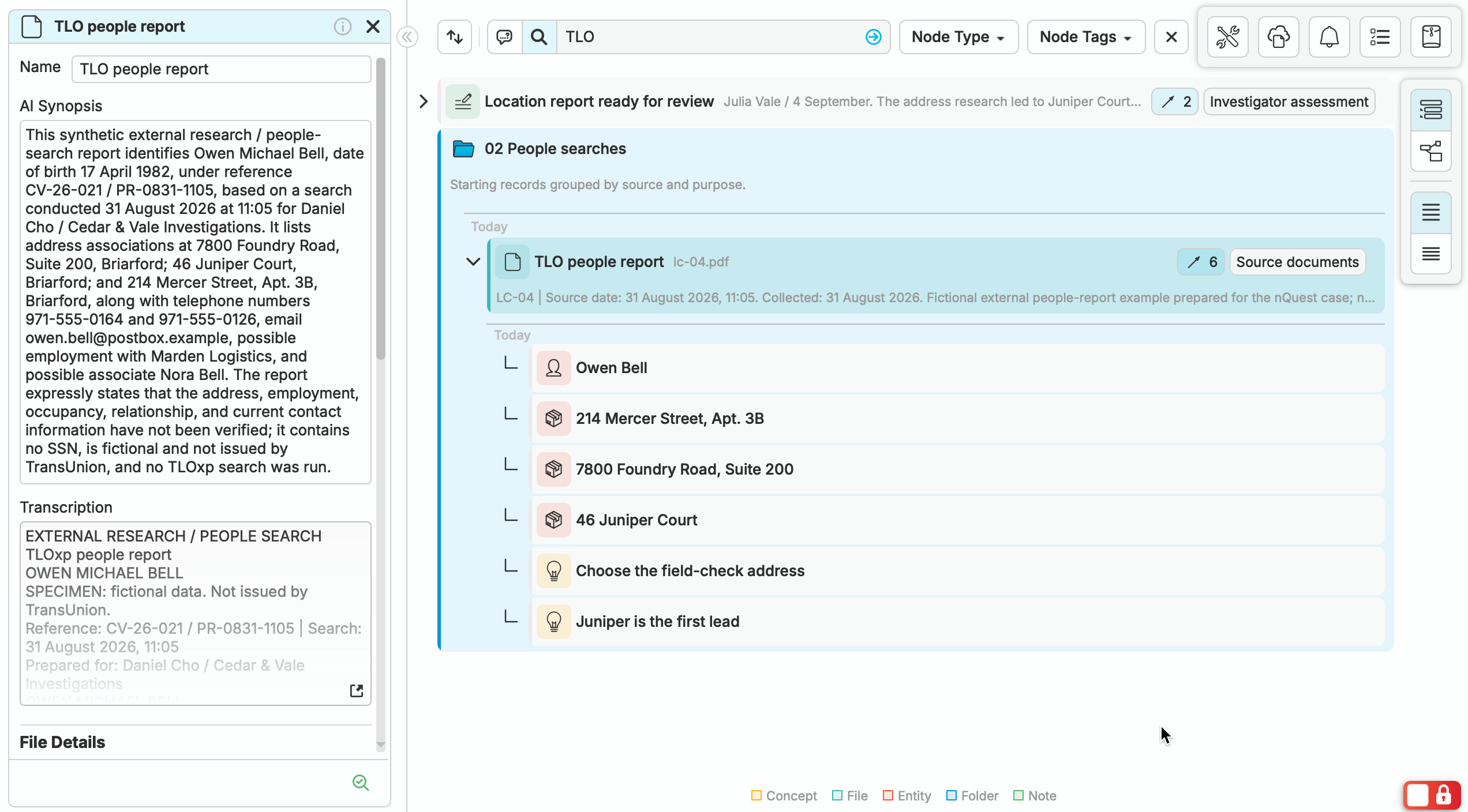The height and width of the screenshot is (812, 1468).
Task: Switch to graph tree view icon
Action: pos(1430,151)
